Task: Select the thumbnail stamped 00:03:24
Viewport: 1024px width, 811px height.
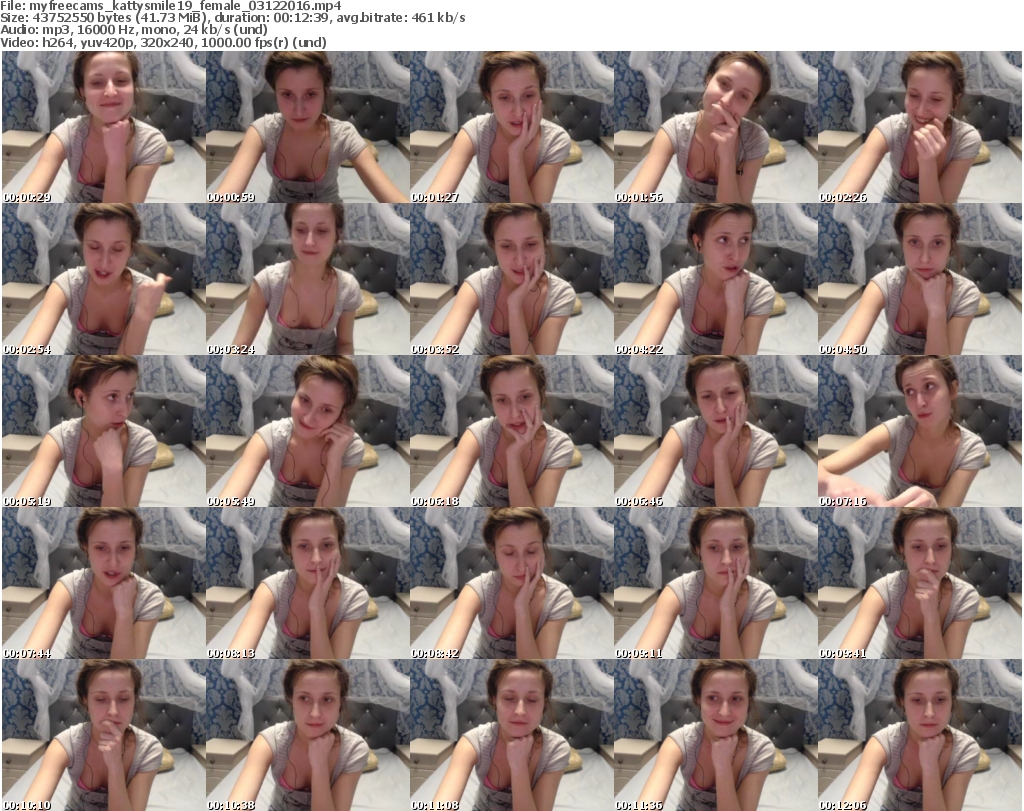Action: point(308,279)
